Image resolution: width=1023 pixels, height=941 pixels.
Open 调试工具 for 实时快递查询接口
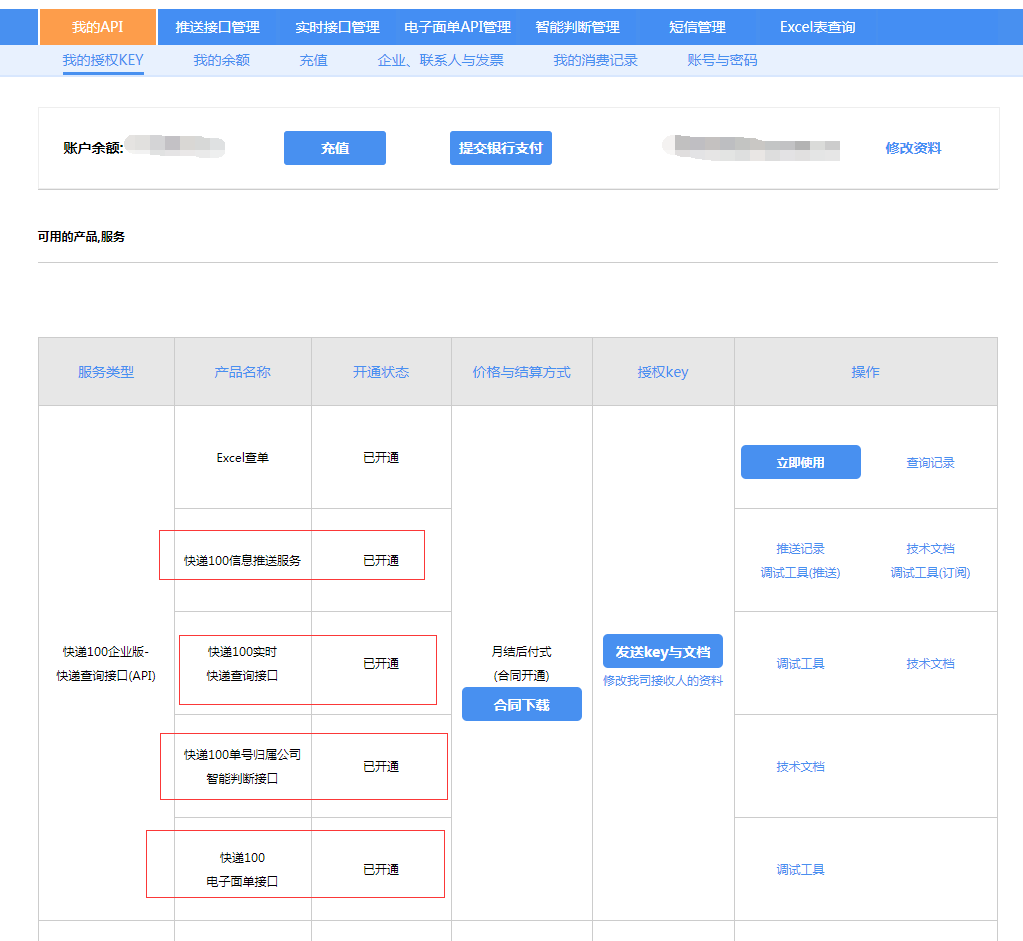801,663
